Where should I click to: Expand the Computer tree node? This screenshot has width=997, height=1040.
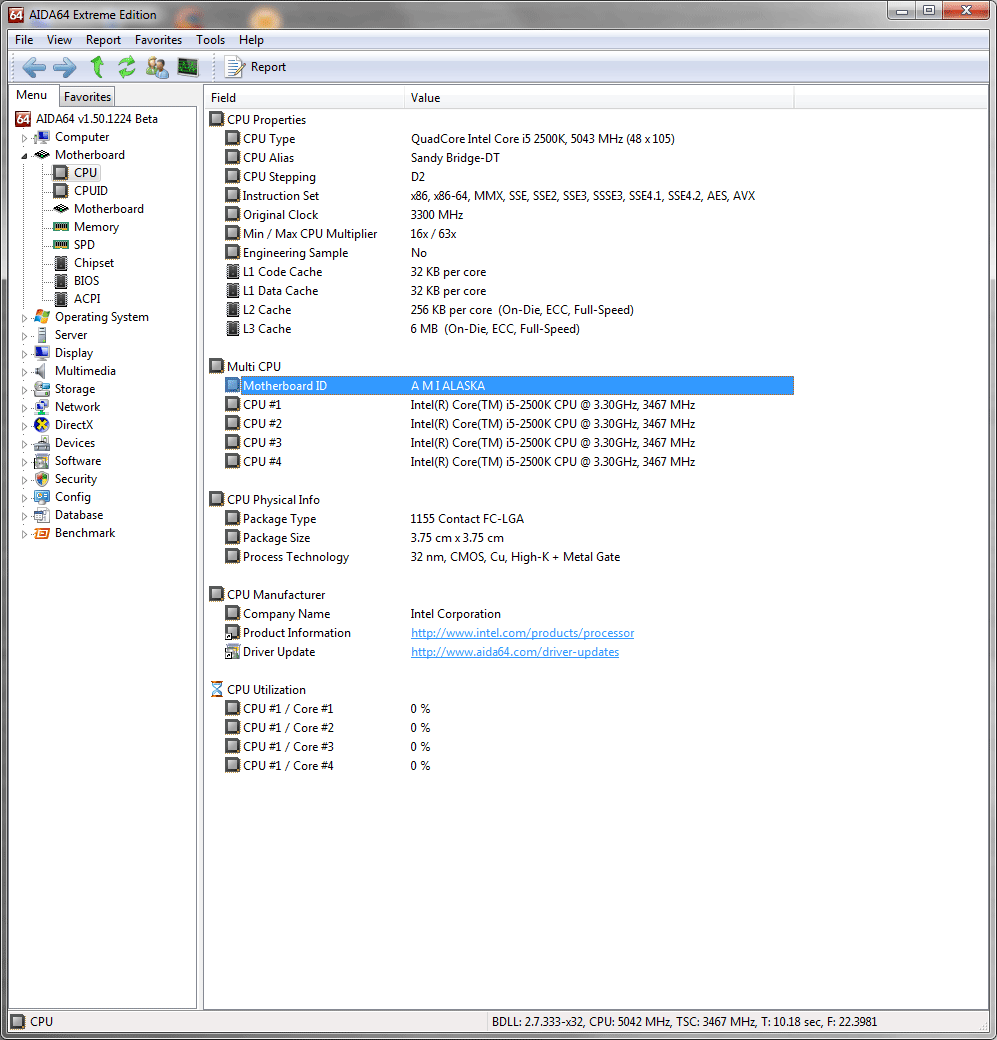25,138
